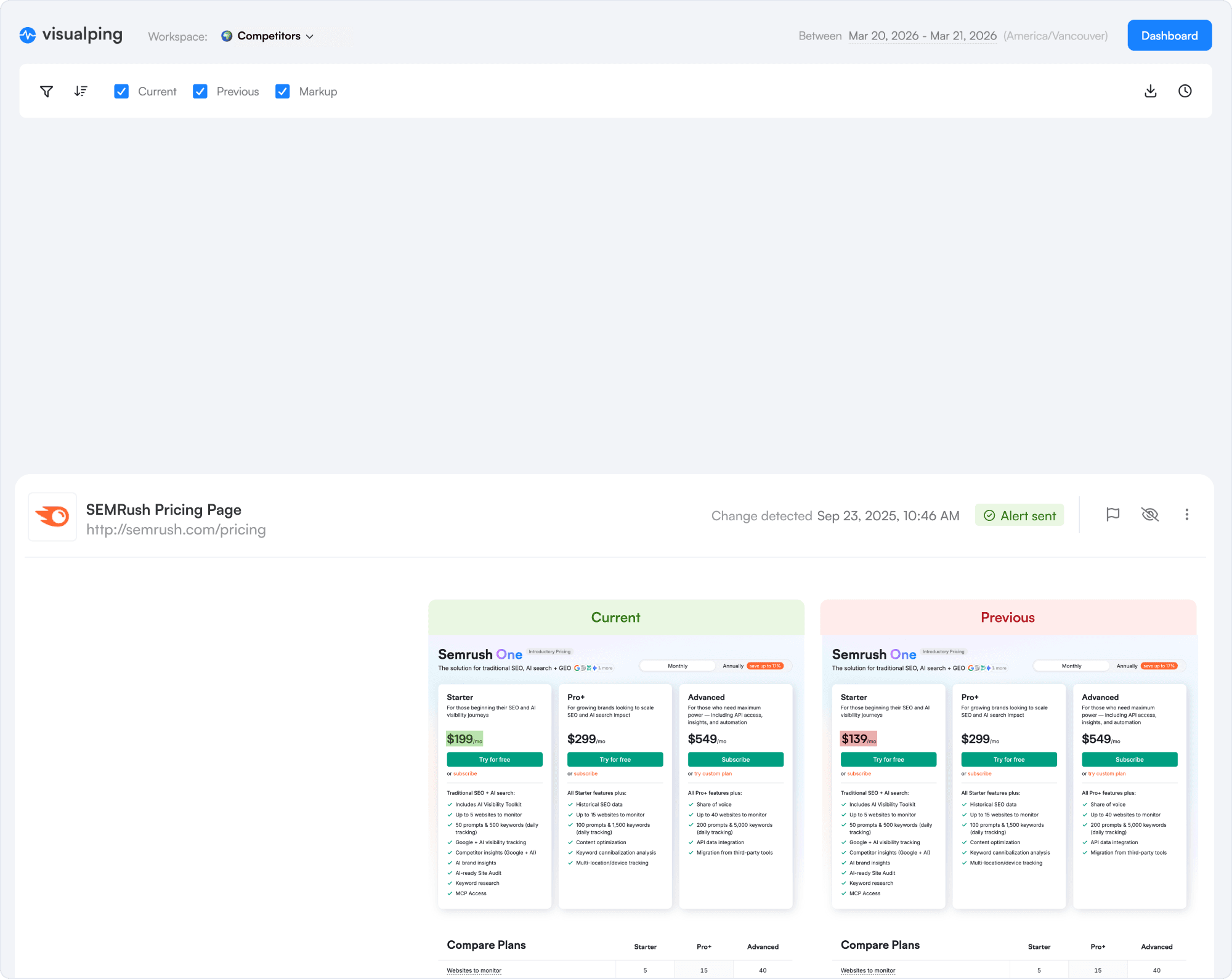Click Monthly toggle in the Previous snapshot

tap(1071, 666)
